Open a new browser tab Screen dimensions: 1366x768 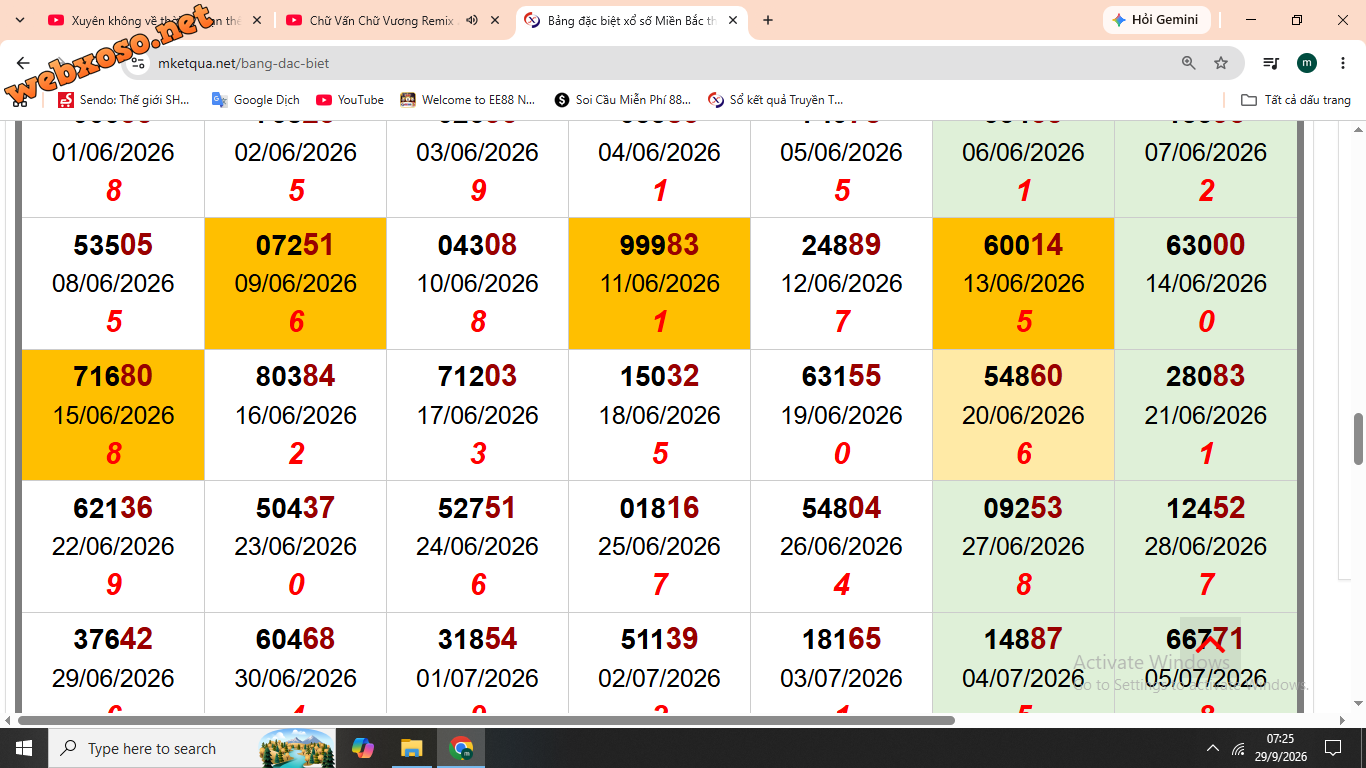(x=768, y=20)
